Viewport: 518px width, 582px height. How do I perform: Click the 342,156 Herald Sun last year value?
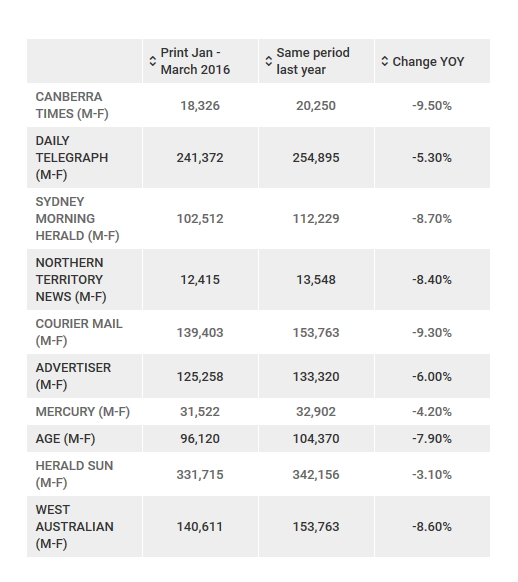(316, 475)
